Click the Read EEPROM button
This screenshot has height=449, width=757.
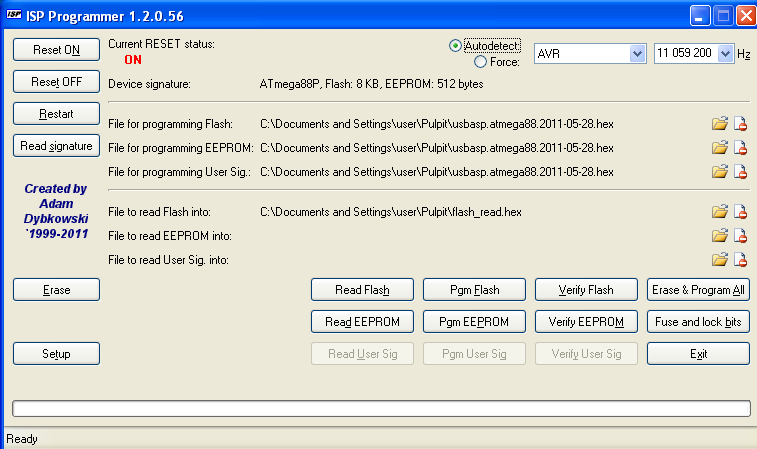[x=362, y=322]
